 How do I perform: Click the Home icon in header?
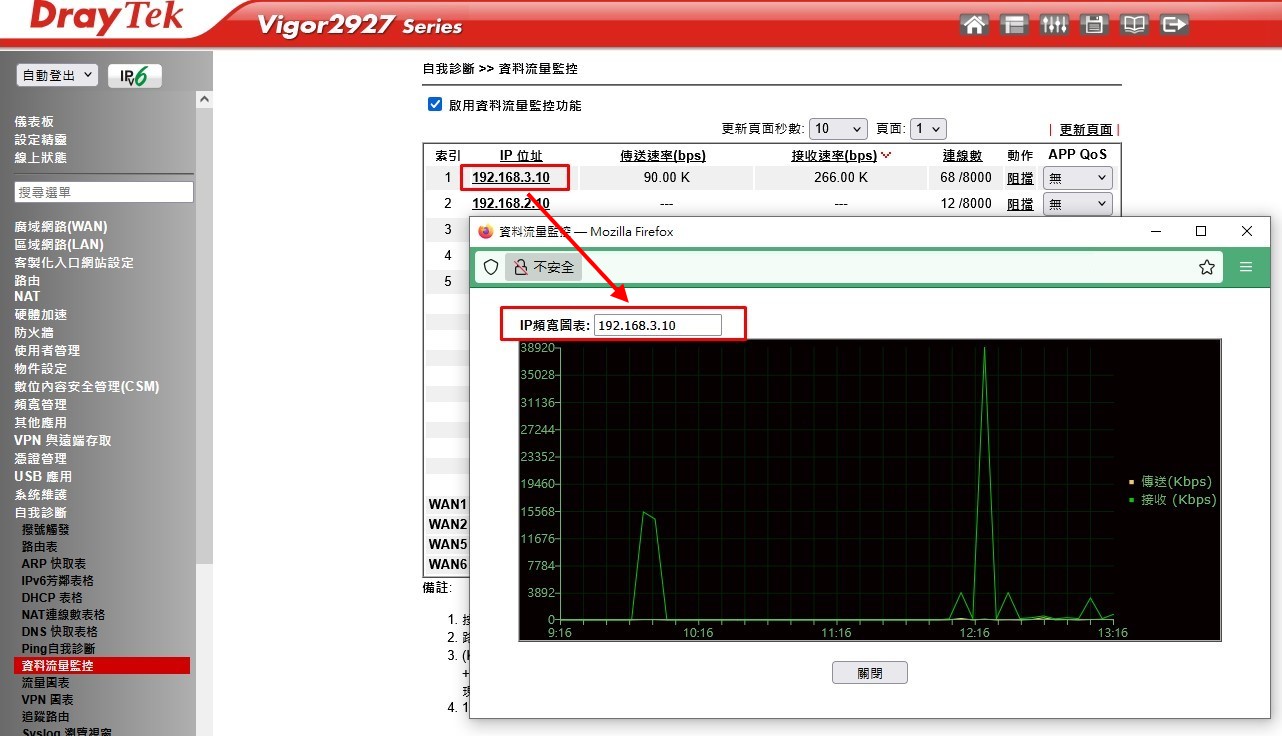pos(974,25)
